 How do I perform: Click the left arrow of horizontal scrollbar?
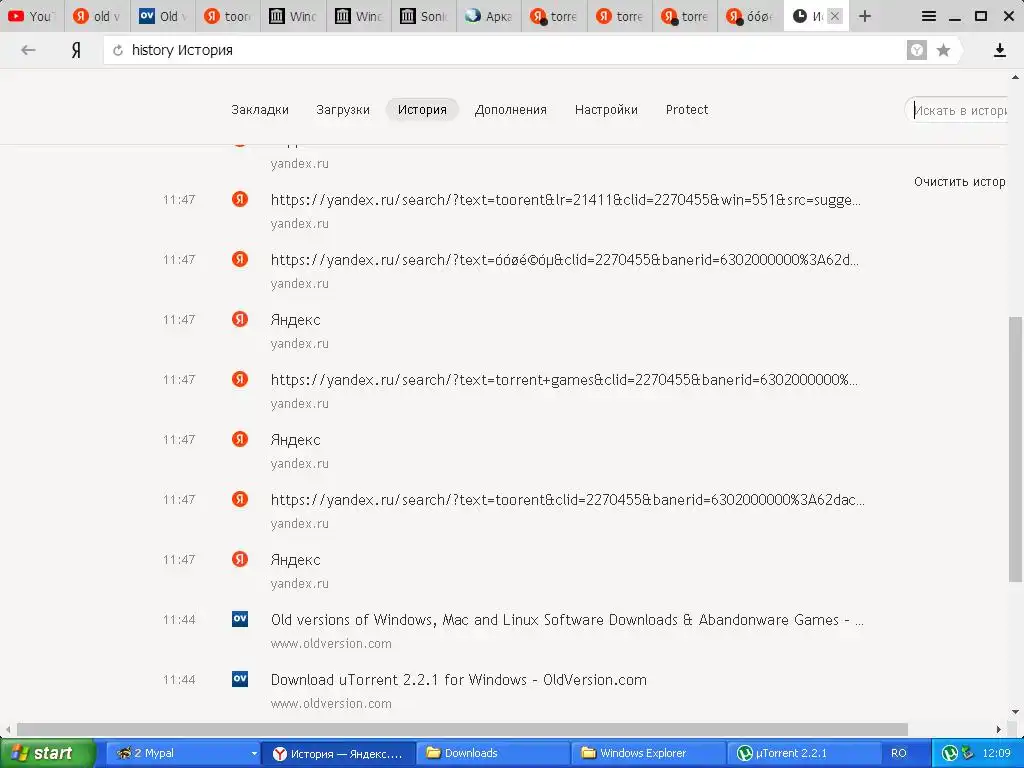tap(8, 729)
